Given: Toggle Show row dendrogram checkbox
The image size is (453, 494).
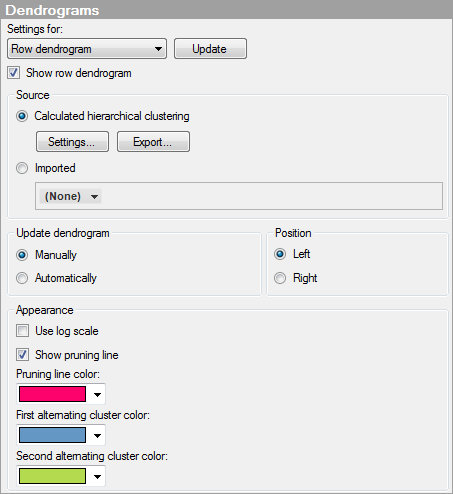Looking at the screenshot, I should coord(14,73).
